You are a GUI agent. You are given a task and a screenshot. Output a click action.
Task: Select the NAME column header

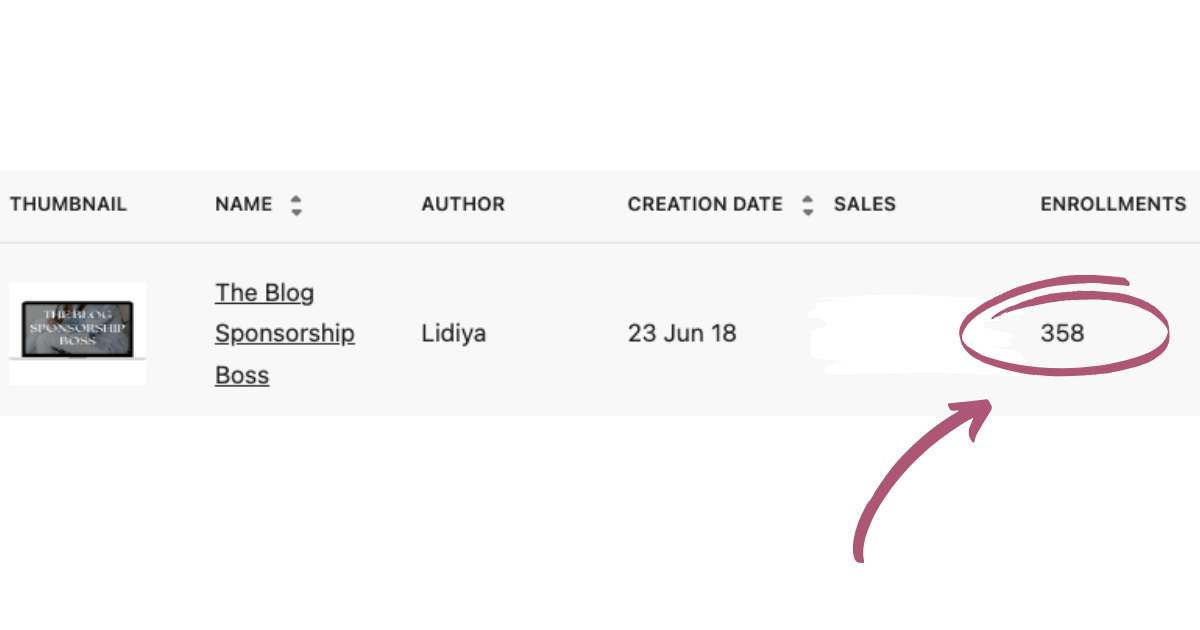244,205
